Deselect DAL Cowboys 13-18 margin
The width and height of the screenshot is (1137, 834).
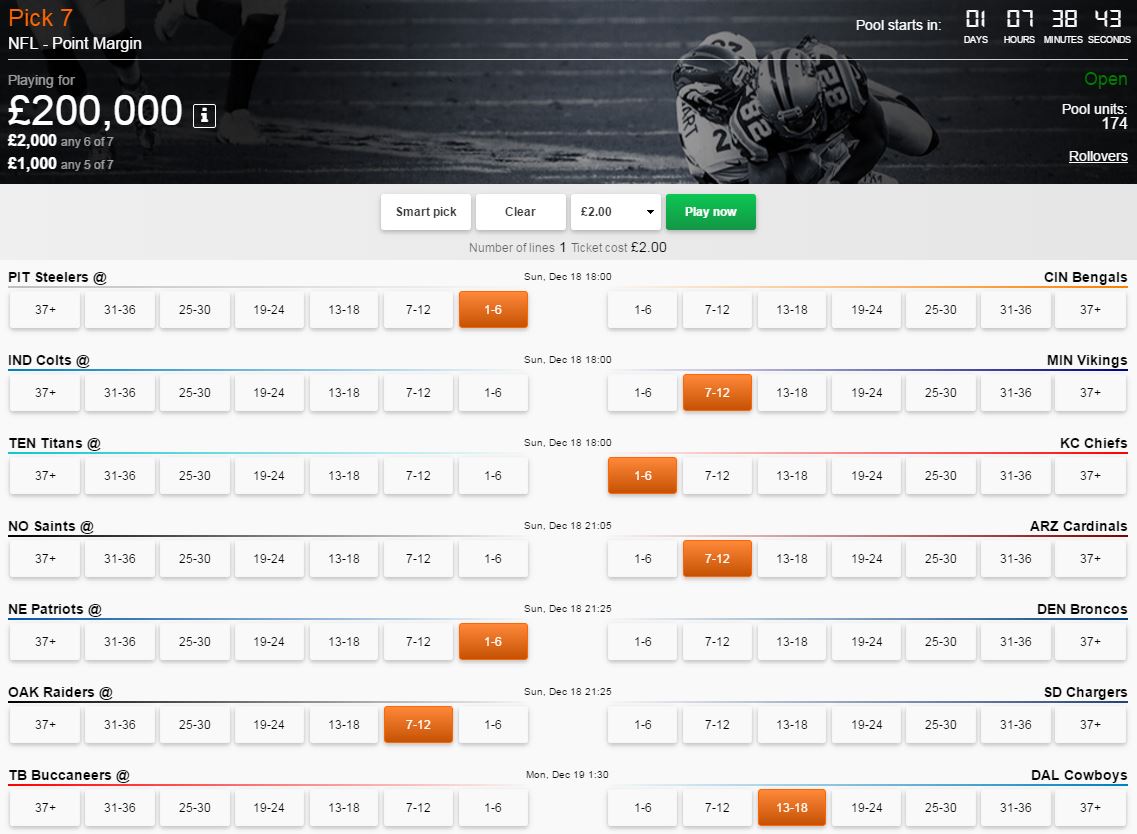click(x=791, y=808)
